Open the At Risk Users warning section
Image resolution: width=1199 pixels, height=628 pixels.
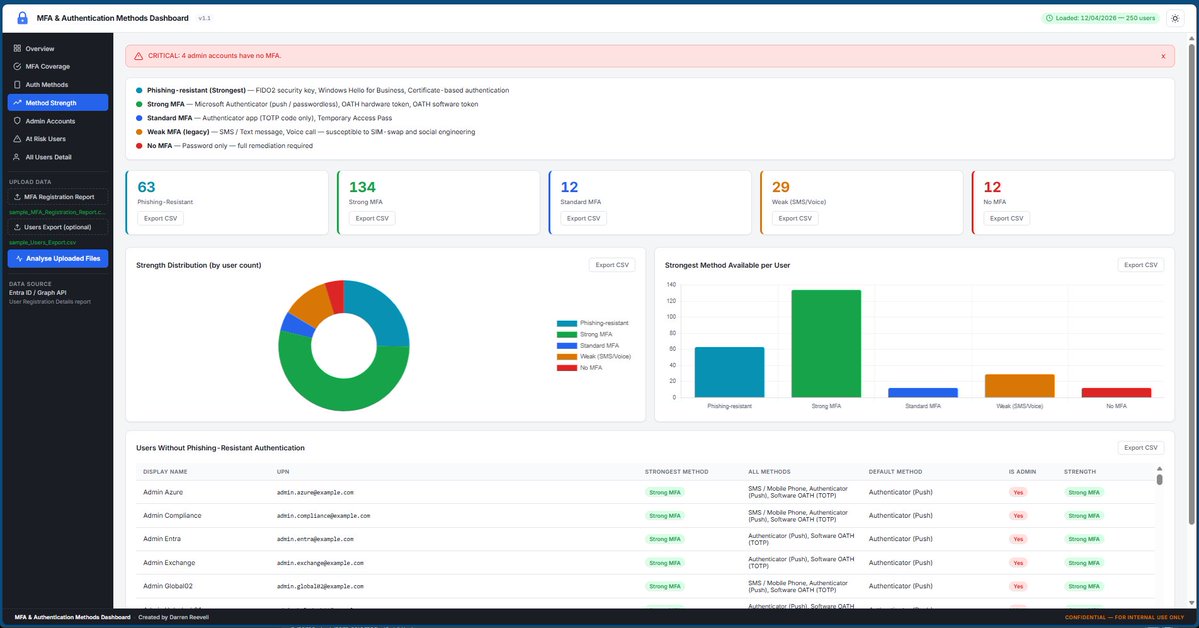coord(43,137)
